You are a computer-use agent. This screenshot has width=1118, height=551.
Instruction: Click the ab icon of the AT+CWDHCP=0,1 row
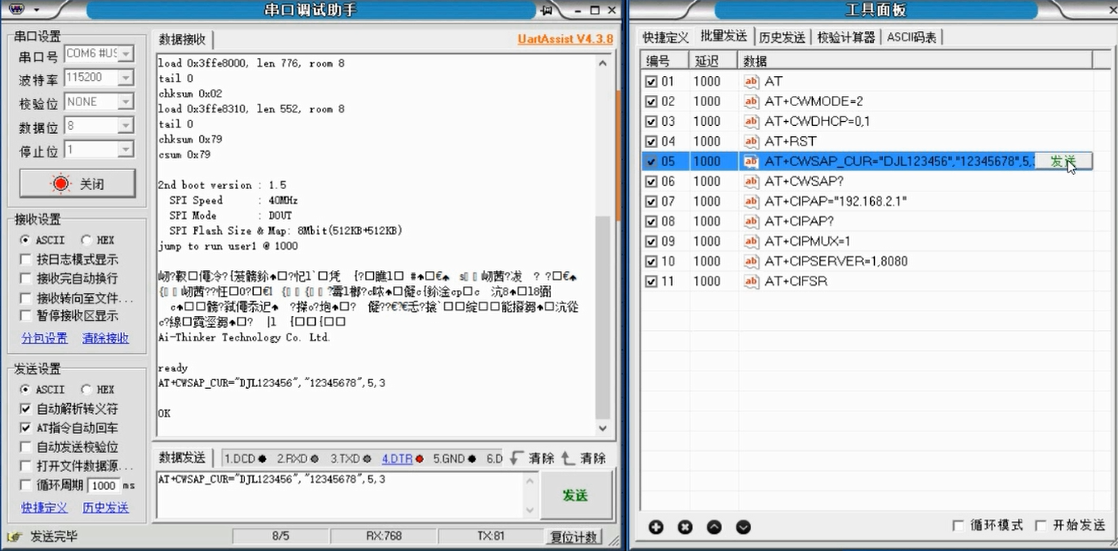point(752,121)
